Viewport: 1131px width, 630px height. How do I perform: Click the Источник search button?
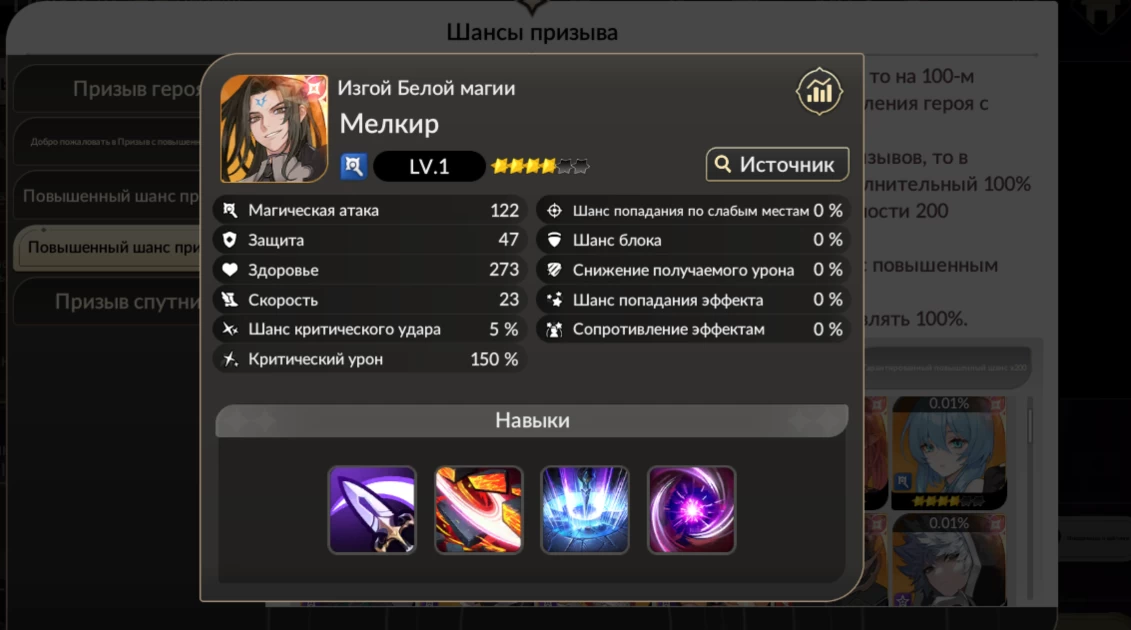777,165
